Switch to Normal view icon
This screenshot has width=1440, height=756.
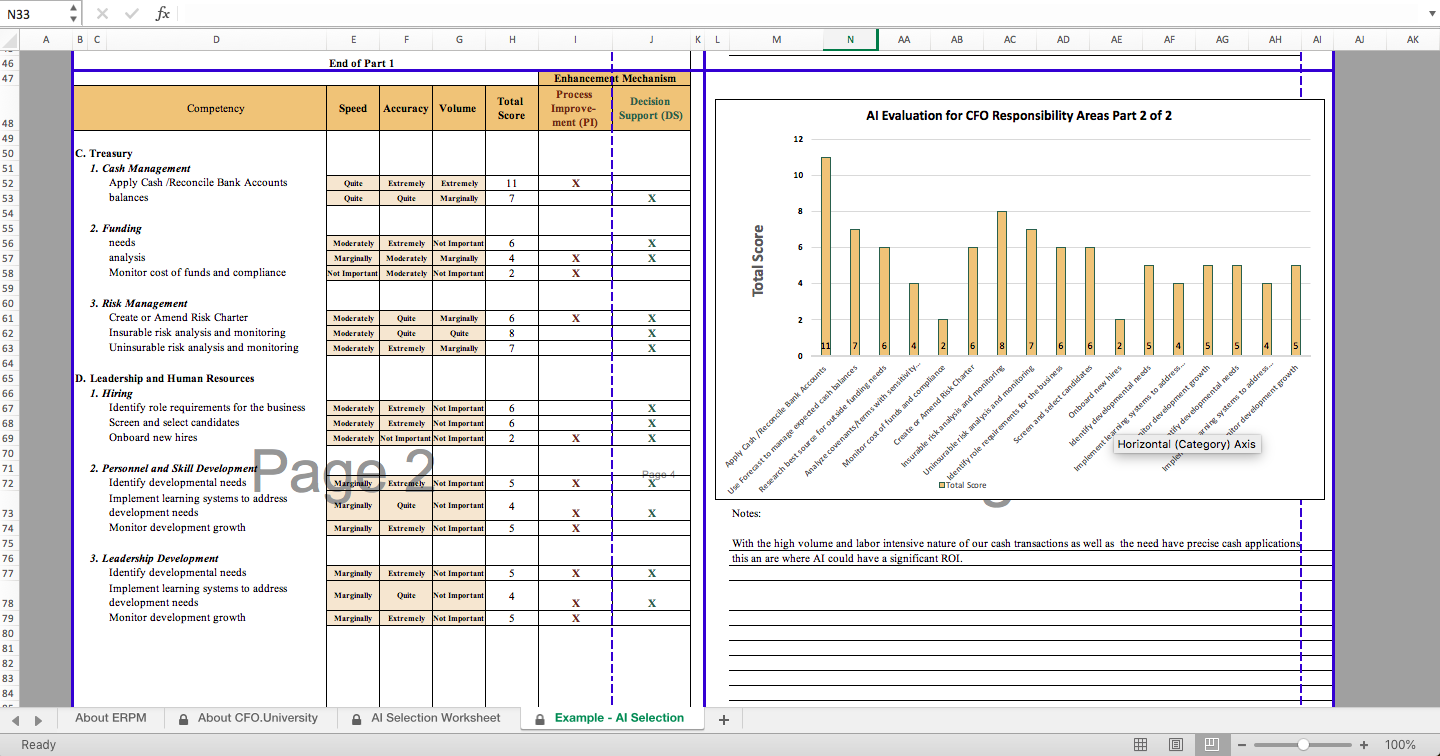pos(1141,745)
